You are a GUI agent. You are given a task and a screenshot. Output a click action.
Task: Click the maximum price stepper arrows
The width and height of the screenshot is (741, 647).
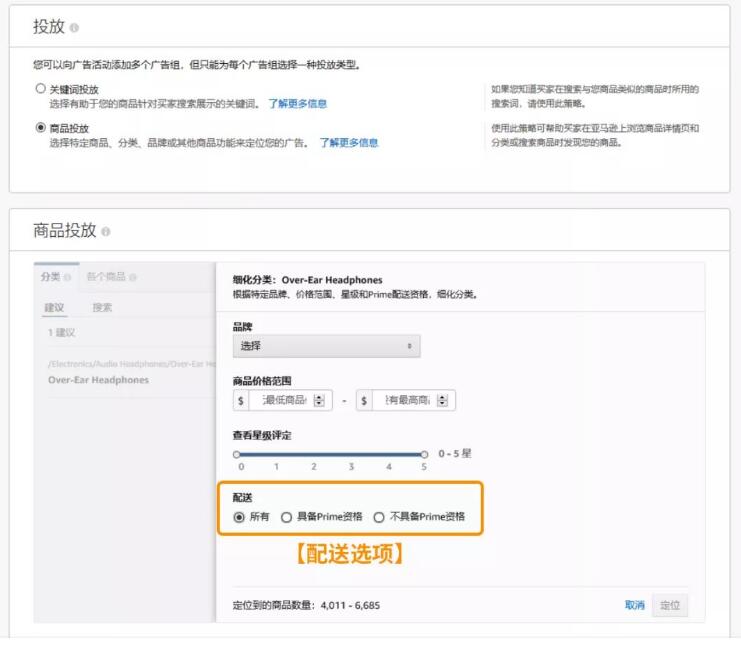coord(443,401)
